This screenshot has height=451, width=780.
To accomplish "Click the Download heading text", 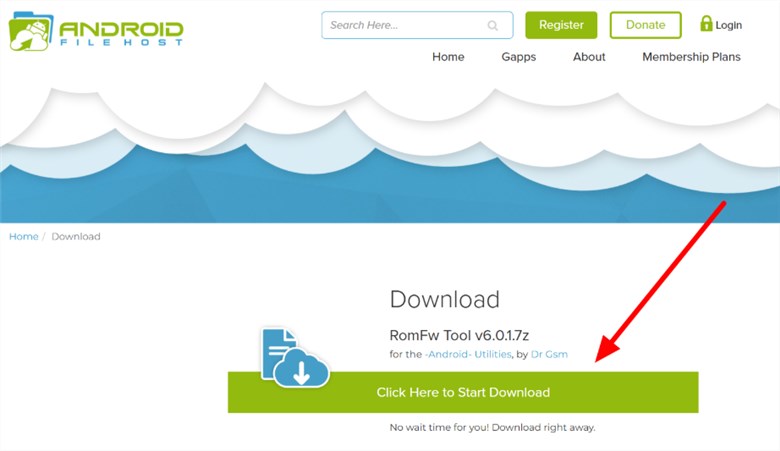I will click(445, 299).
